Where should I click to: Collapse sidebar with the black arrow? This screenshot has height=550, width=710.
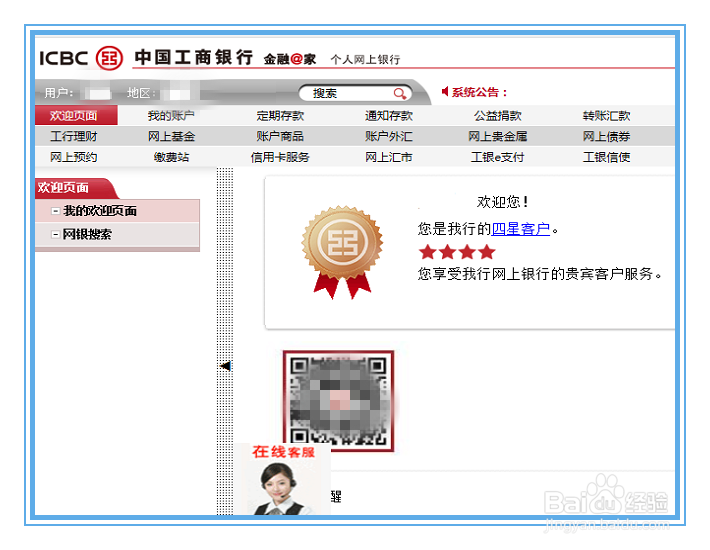225,366
